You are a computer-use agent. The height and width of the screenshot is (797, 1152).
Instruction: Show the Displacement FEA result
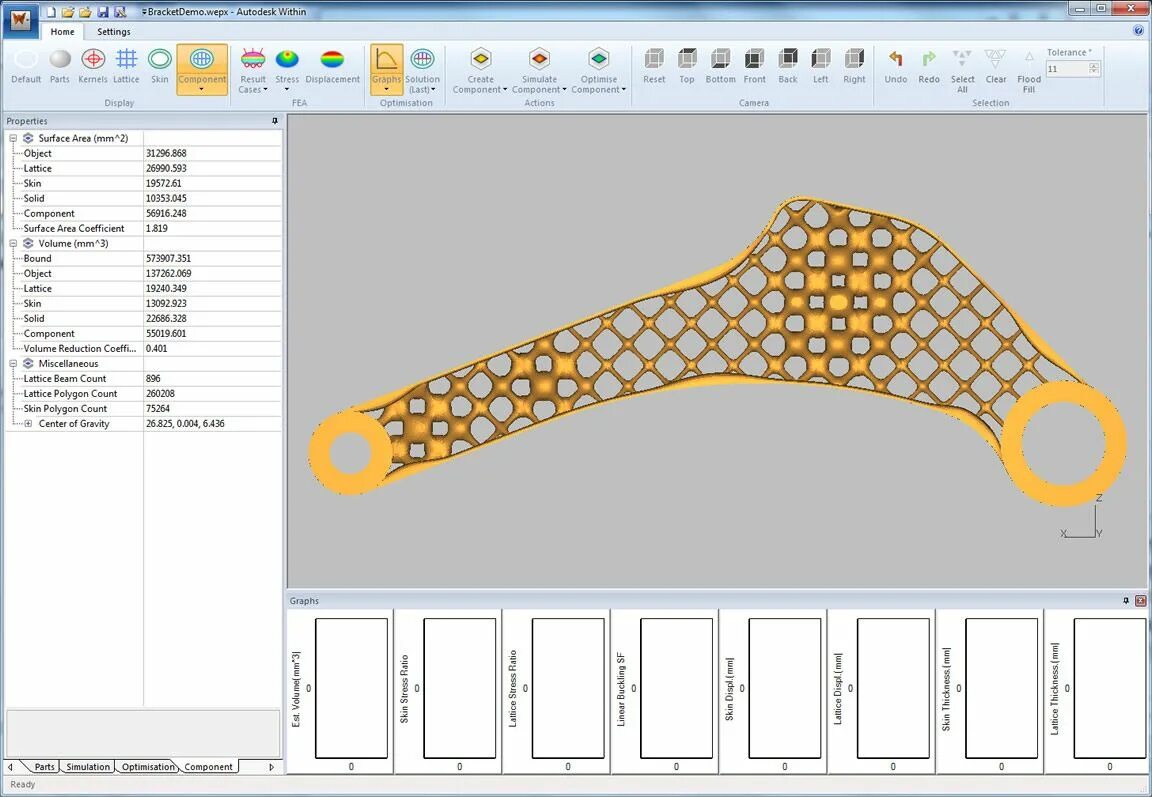coord(332,65)
